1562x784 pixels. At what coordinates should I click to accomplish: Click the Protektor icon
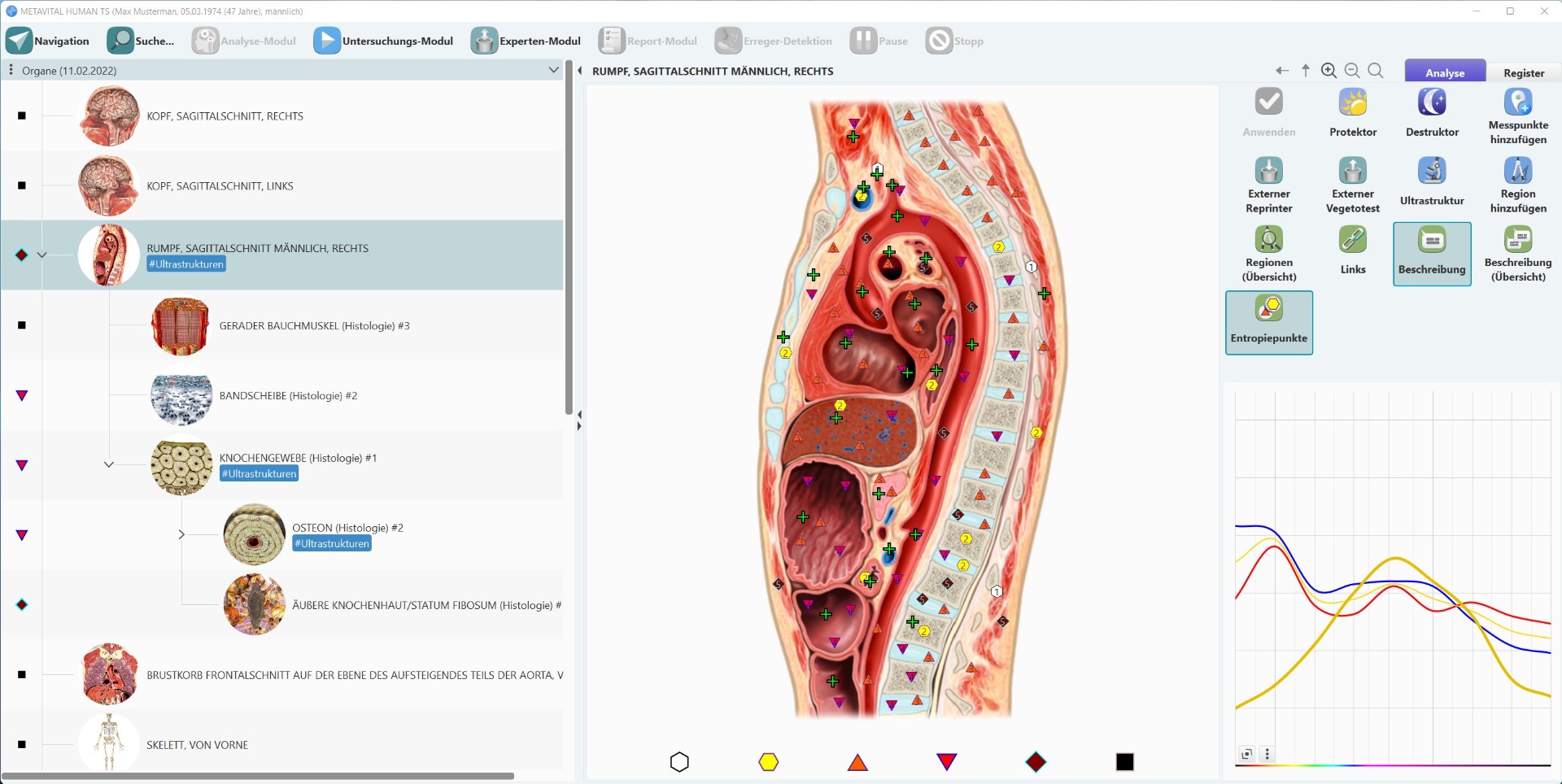(x=1352, y=103)
